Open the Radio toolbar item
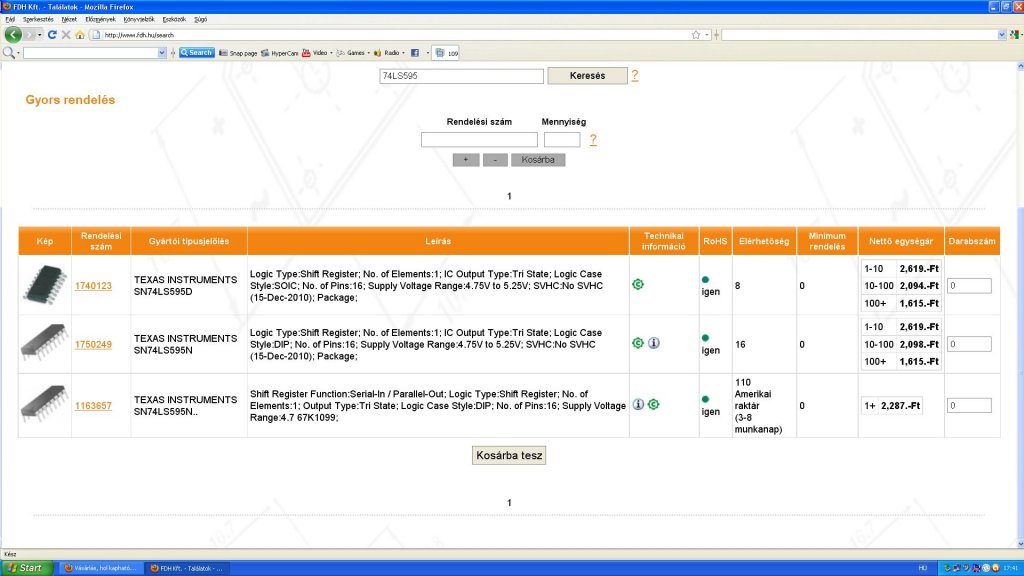The image size is (1024, 576). (386, 53)
